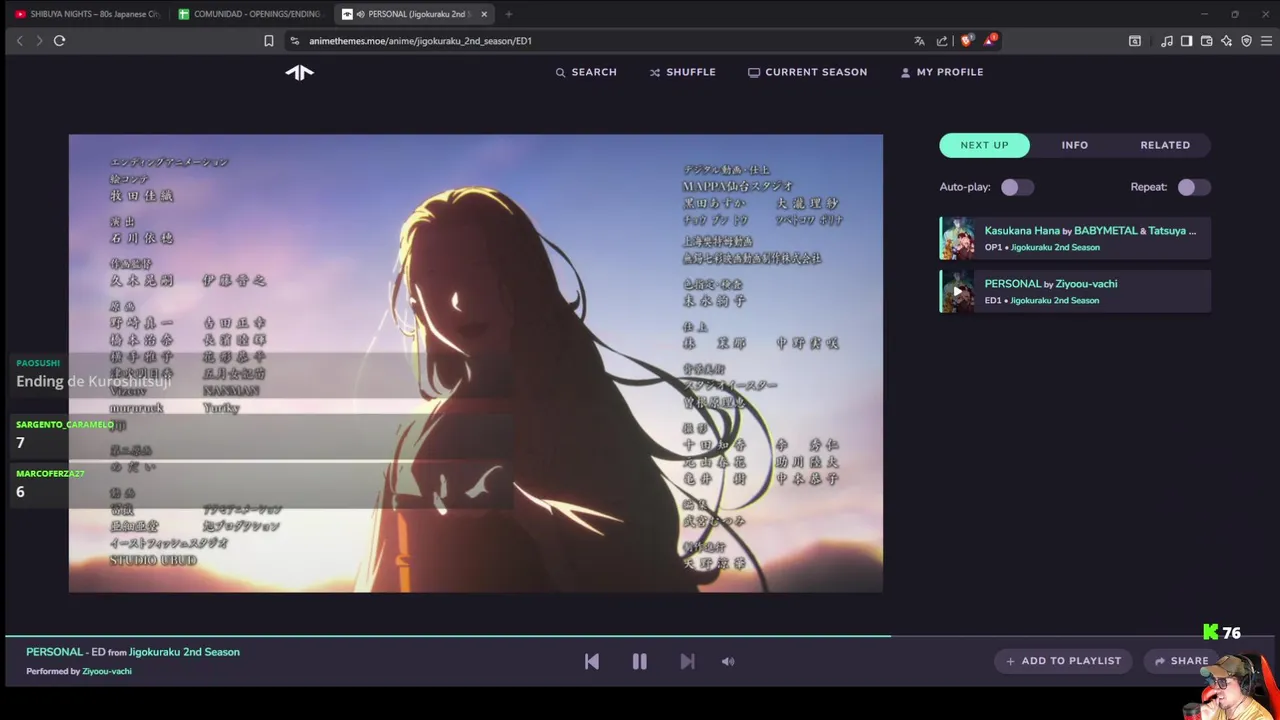Open the Leo AI sparkle icon

[x=1227, y=41]
